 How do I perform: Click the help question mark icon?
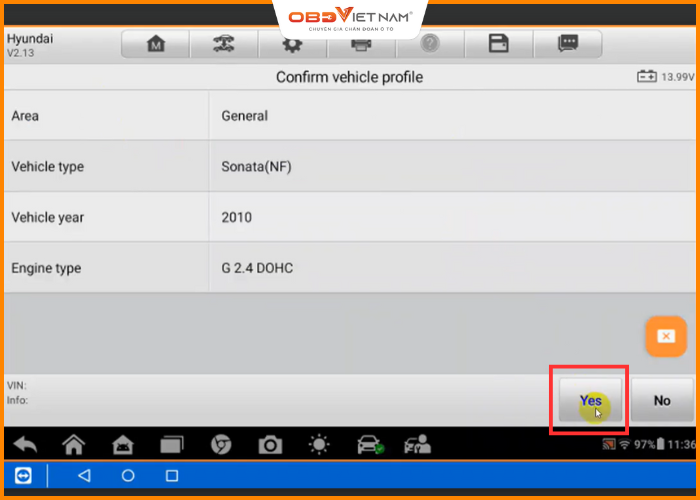click(430, 44)
